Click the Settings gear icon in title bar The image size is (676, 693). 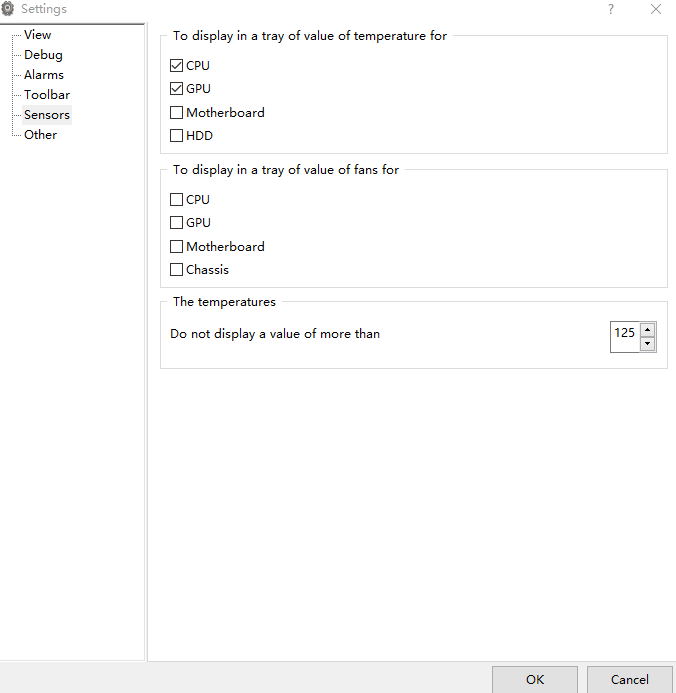(x=8, y=8)
